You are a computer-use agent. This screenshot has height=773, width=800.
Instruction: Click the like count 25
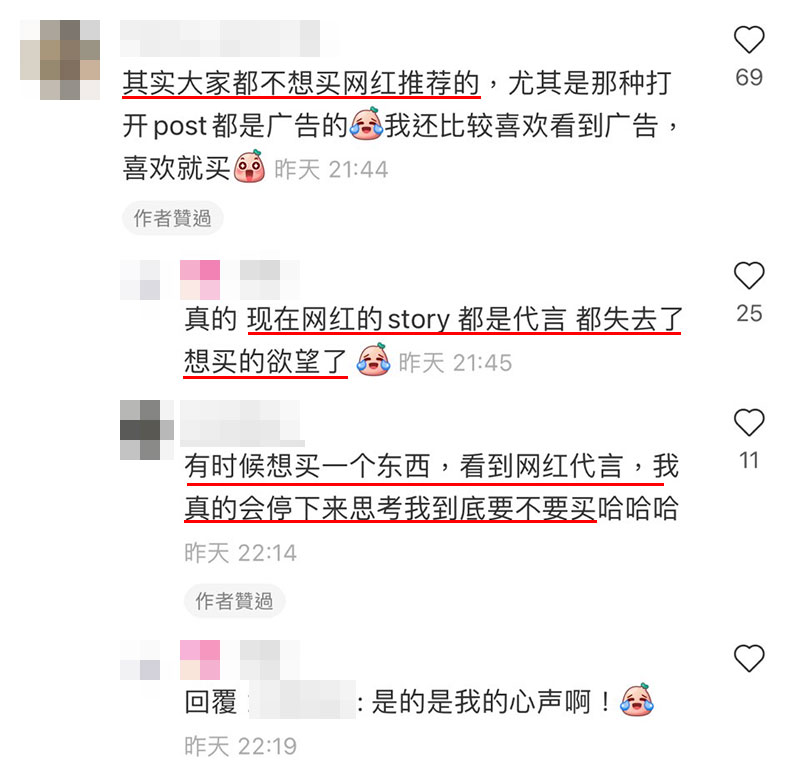pyautogui.click(x=749, y=313)
